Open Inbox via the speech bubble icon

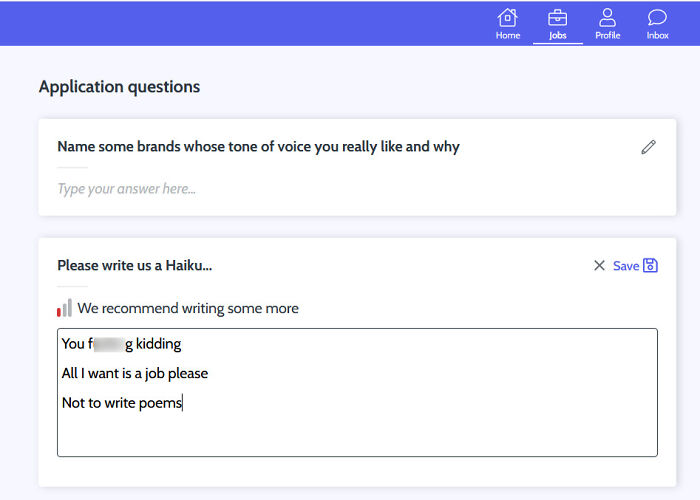pyautogui.click(x=657, y=17)
